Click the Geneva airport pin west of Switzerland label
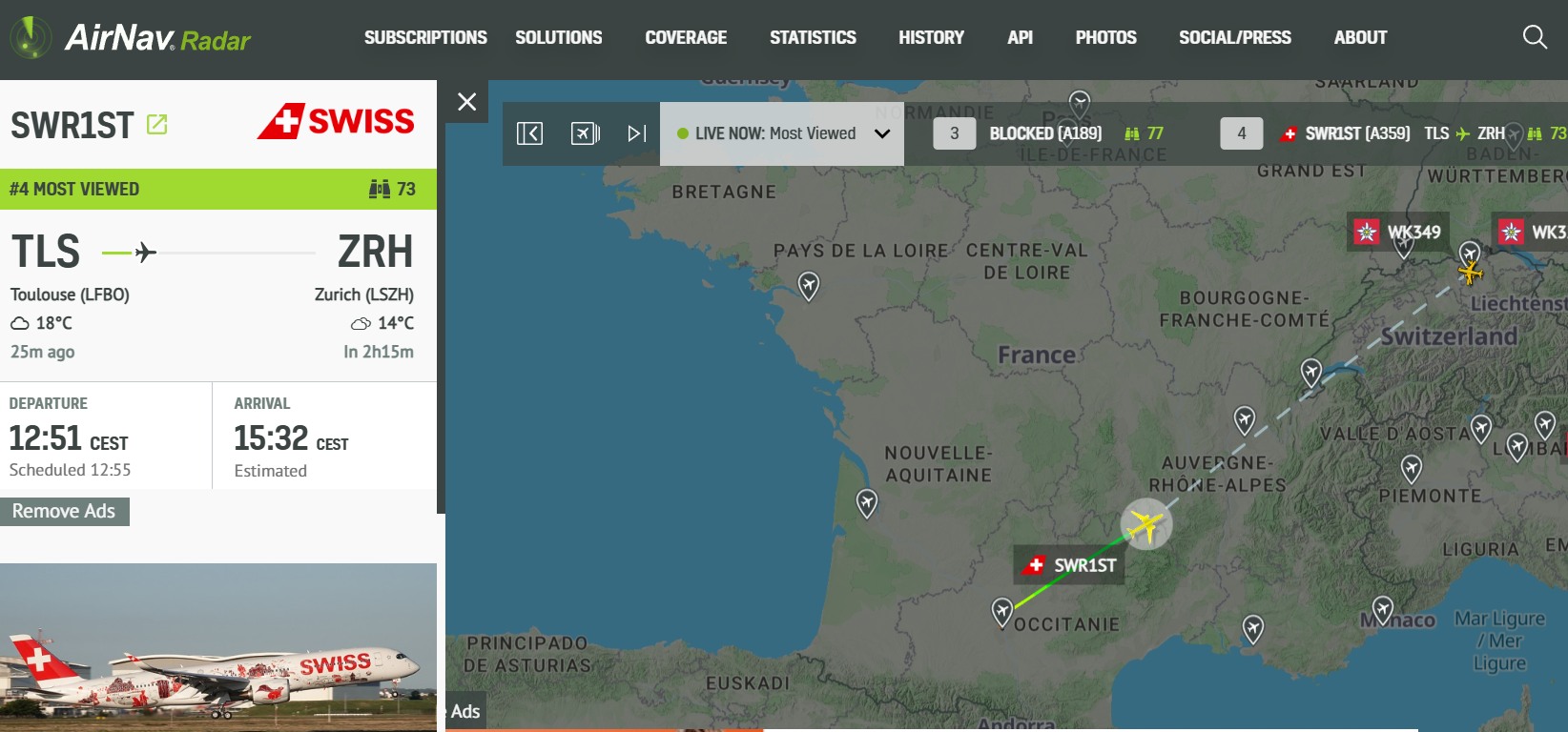Viewport: 1568px width, 732px height. coord(1311,373)
